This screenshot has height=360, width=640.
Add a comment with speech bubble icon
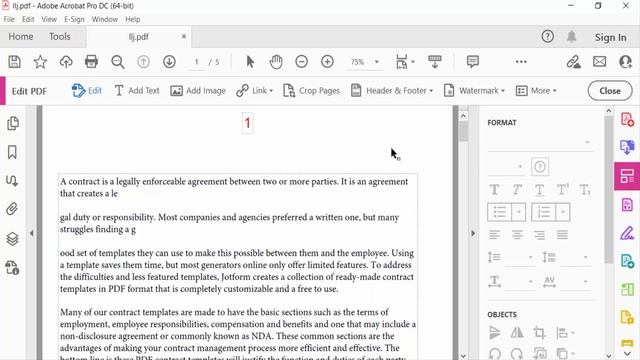(473, 62)
